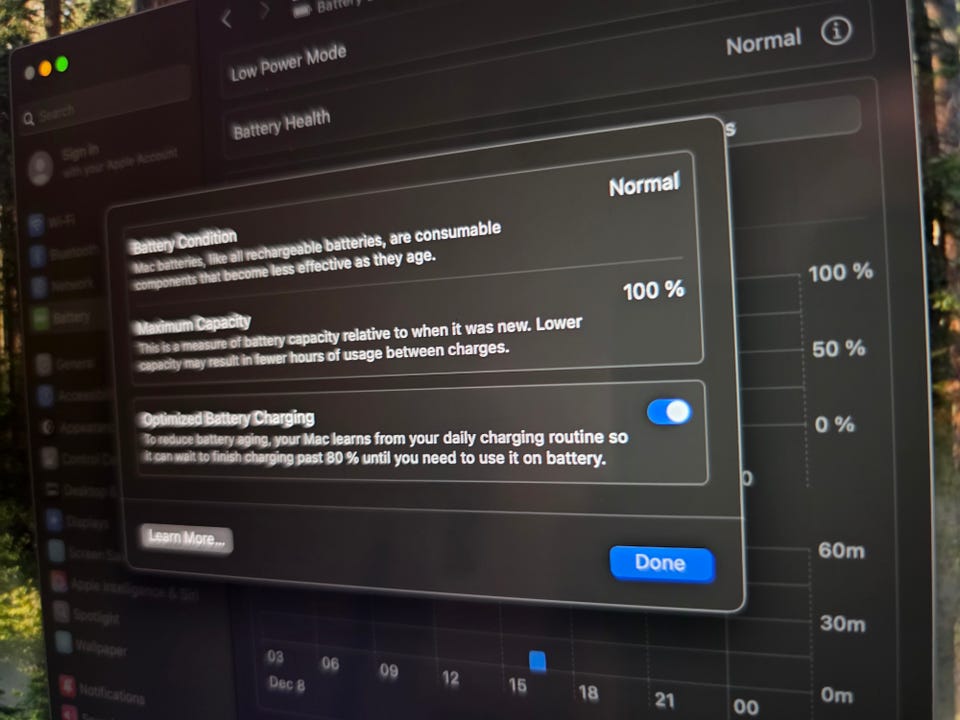Click the Battery Health info icon
Viewport: 960px width, 720px height.
click(x=836, y=31)
